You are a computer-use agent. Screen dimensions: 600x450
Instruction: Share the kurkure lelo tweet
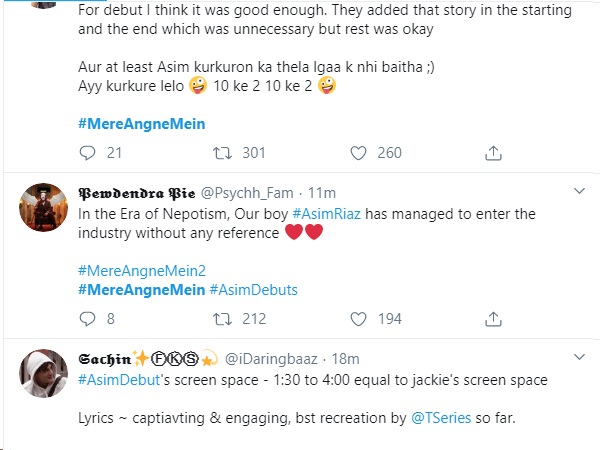(493, 153)
